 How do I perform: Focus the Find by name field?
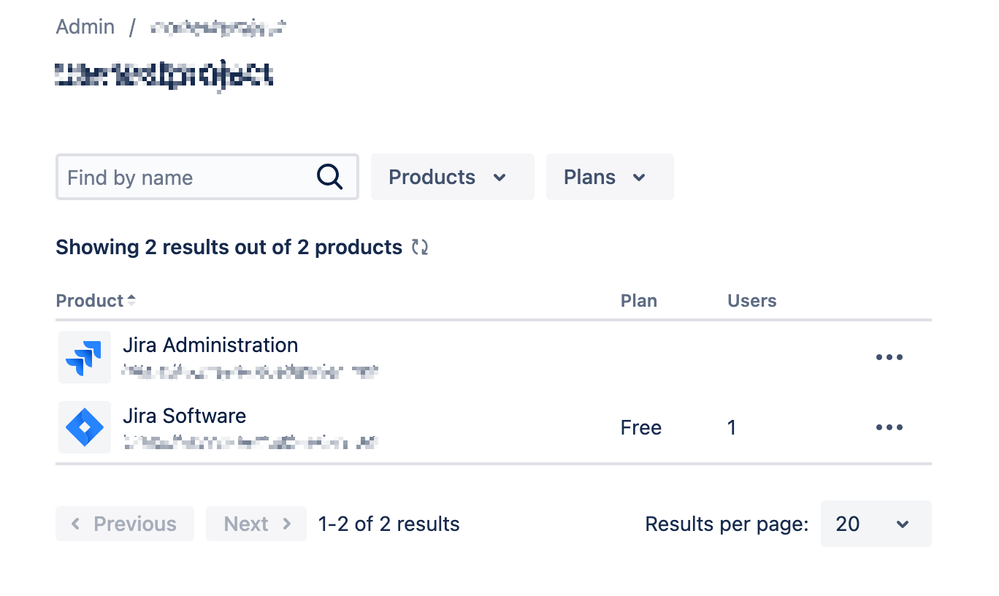coord(207,177)
